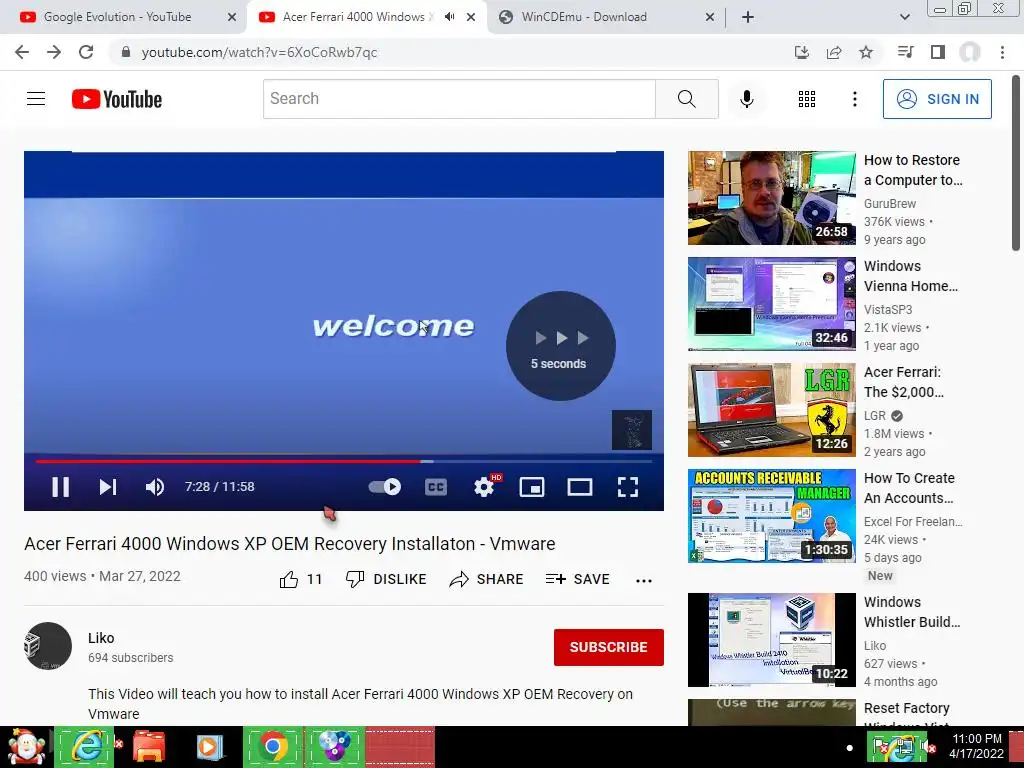Screen dimensions: 1024x768
Task: Open the Liko channel name link
Action: 101,638
